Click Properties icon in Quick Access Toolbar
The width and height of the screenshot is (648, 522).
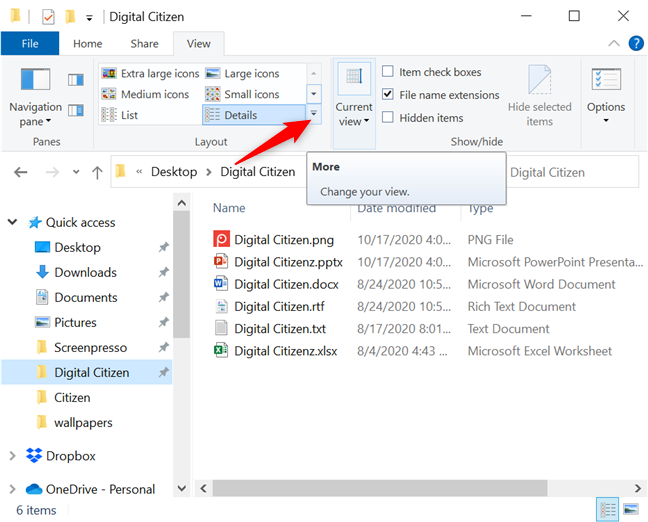tap(48, 17)
